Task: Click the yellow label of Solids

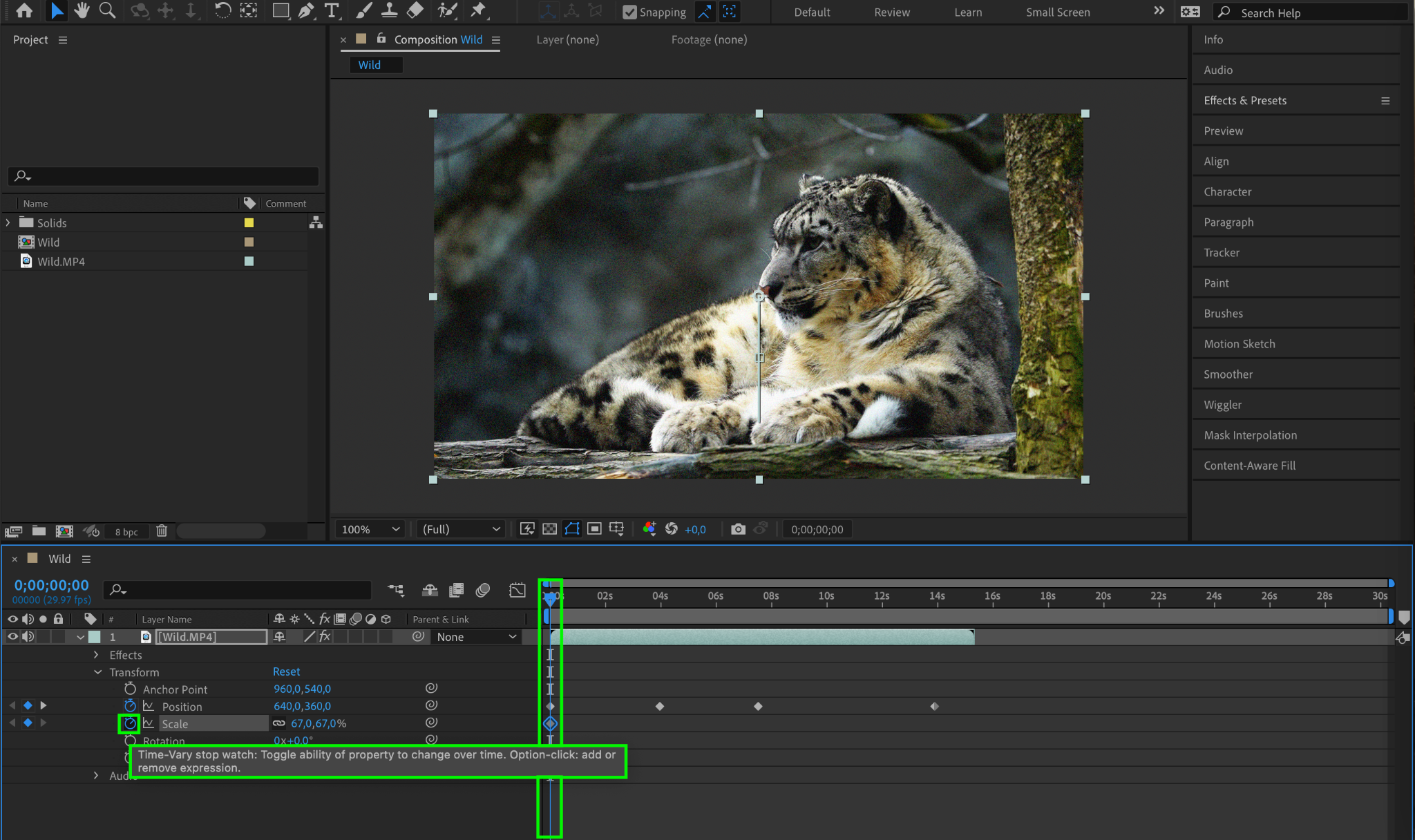Action: (x=249, y=222)
